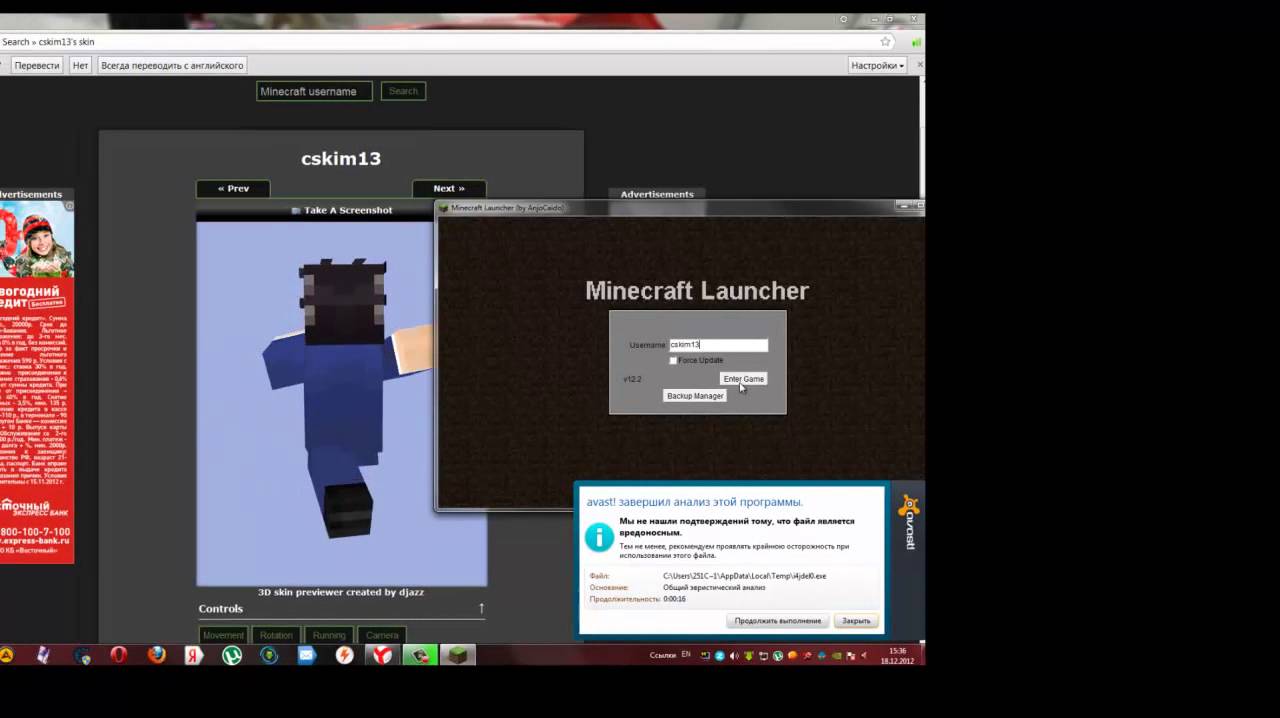Click the launcher Username input field
Viewport: 1280px width, 718px height.
(x=718, y=345)
